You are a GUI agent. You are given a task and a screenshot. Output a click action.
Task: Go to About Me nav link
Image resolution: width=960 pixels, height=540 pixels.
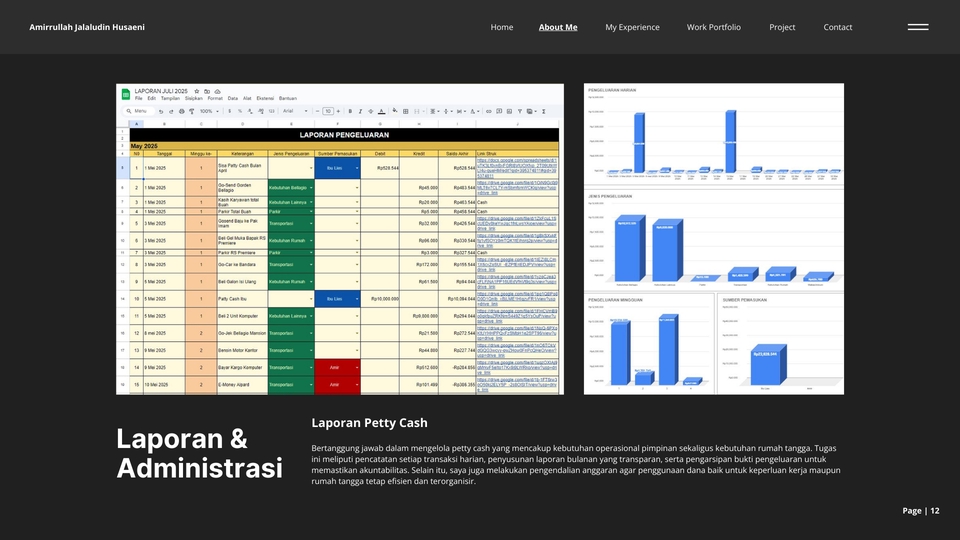[558, 27]
